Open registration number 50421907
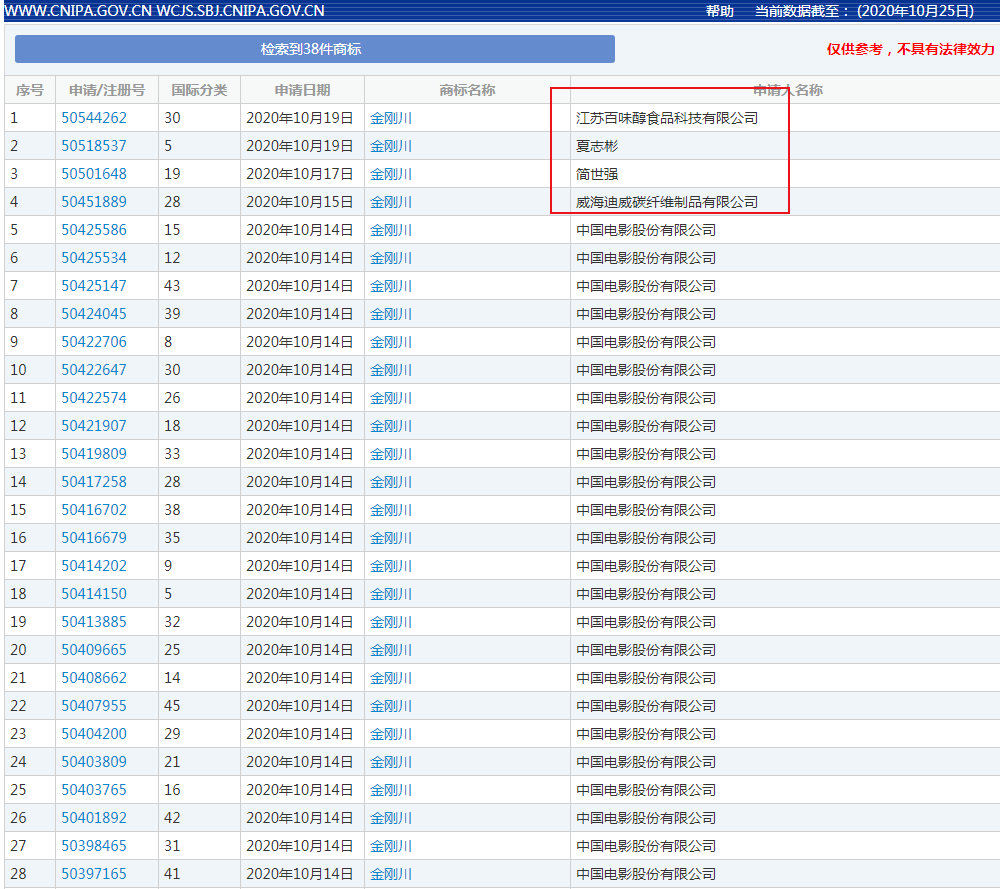This screenshot has width=1000, height=889. [94, 426]
